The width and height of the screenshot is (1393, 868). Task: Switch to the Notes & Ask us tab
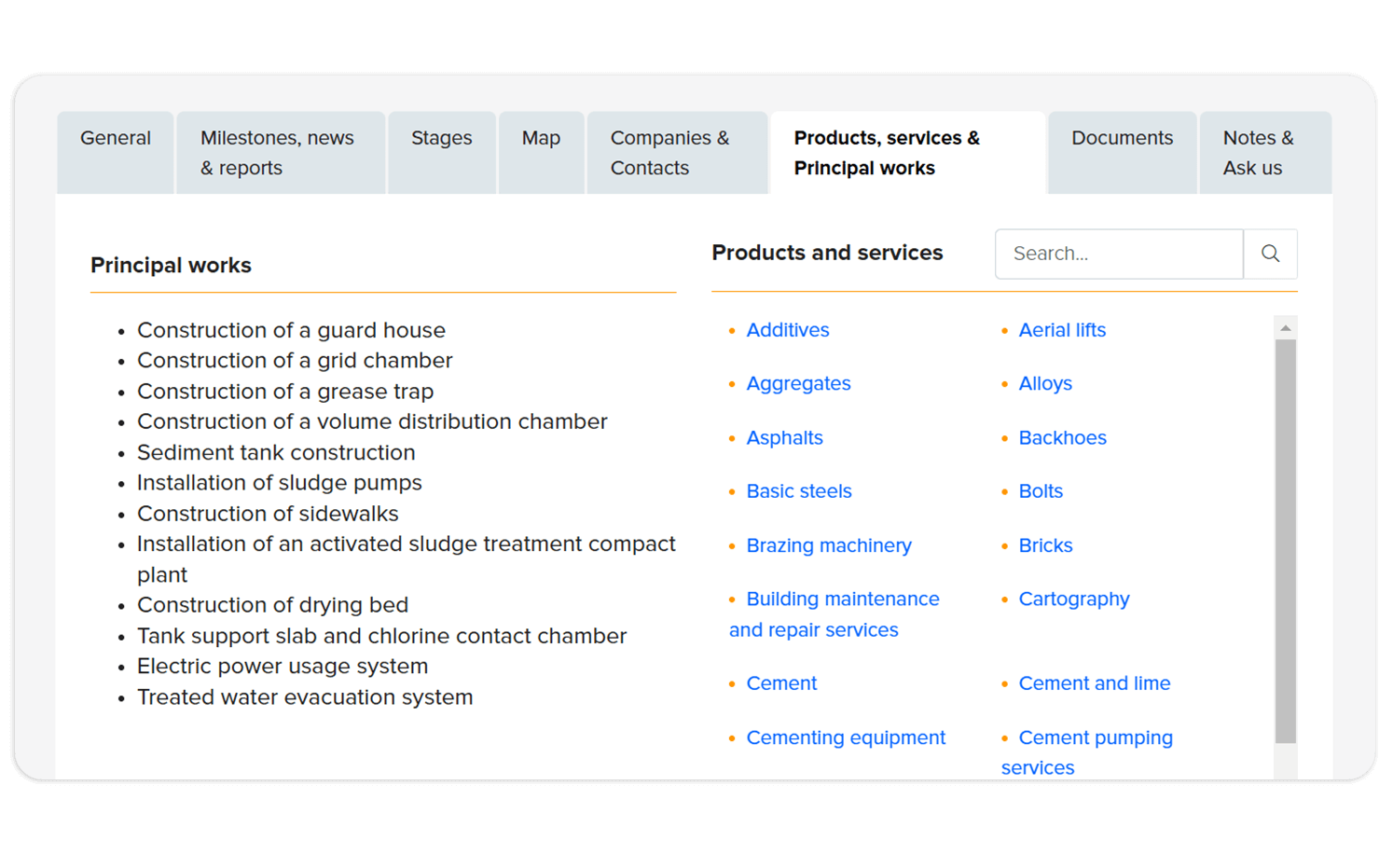click(x=1258, y=152)
